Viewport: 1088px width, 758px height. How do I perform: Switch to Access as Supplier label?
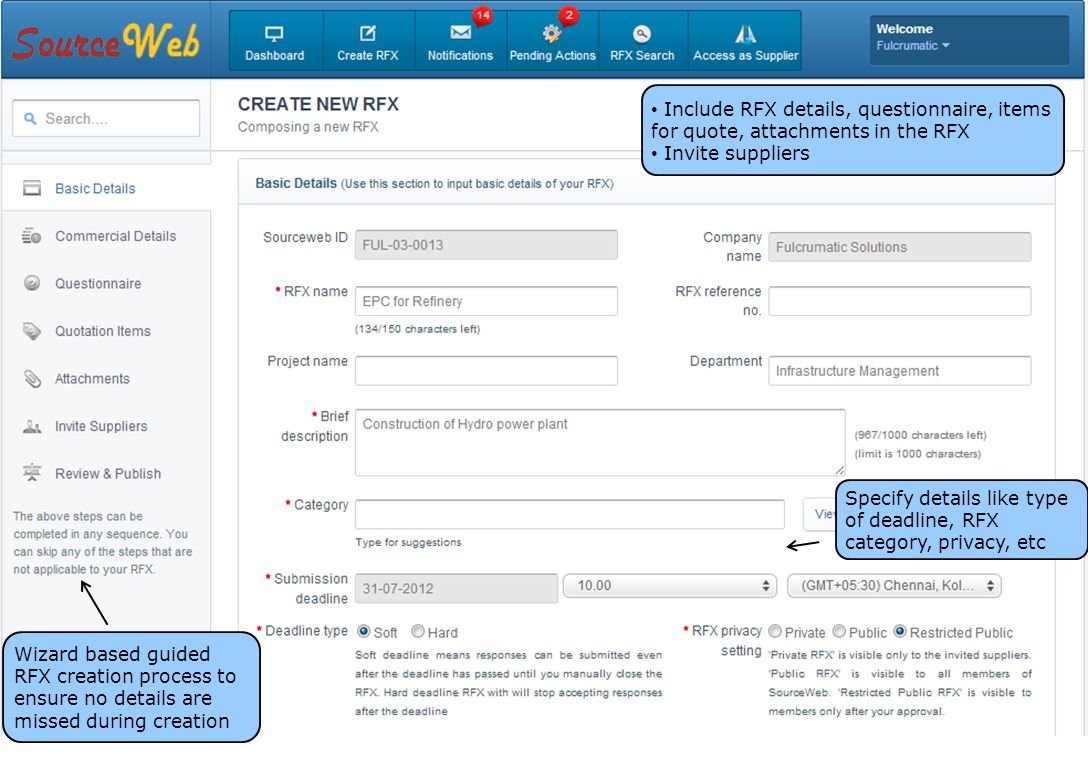(x=745, y=56)
